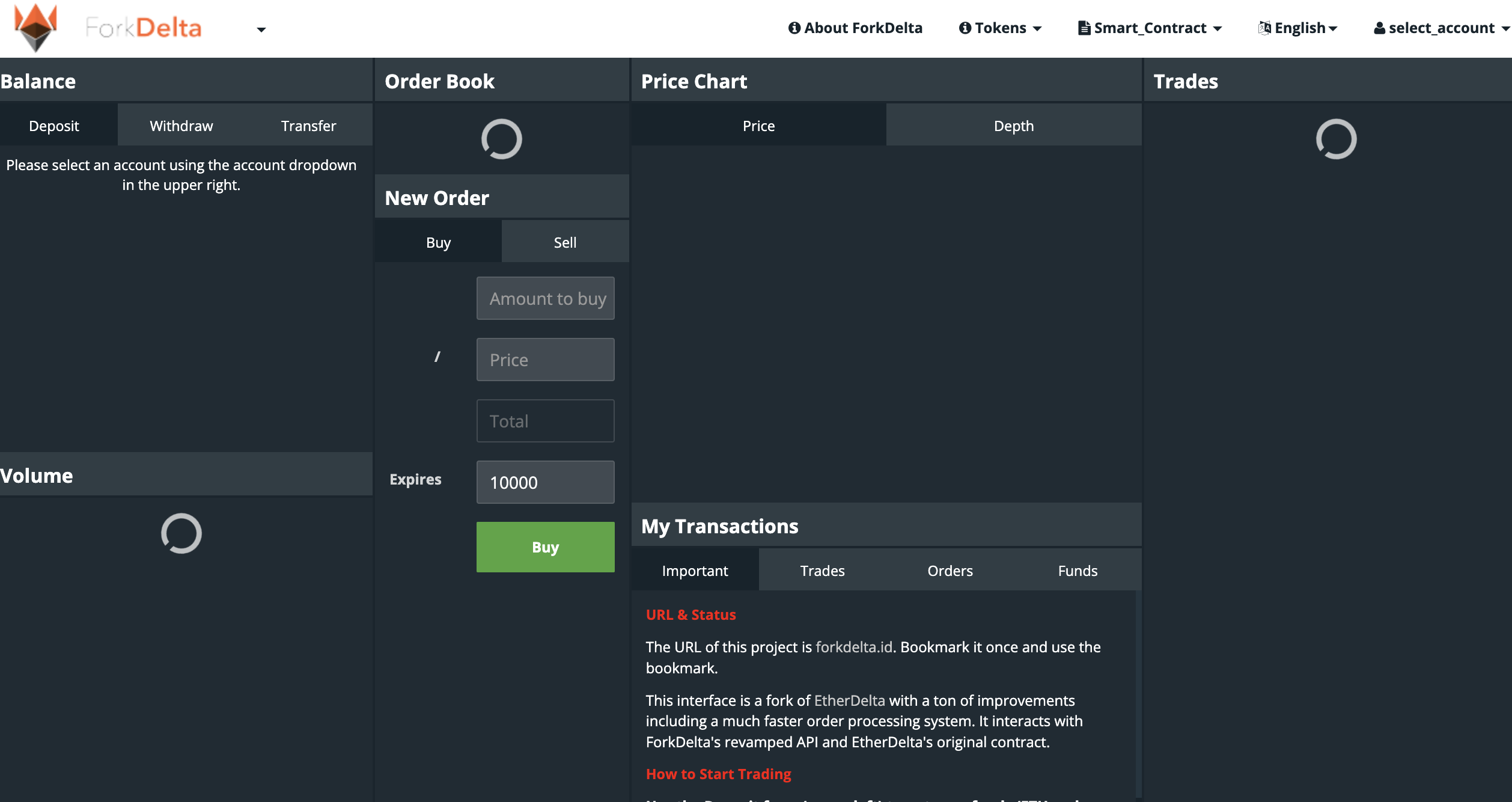Open the select_account dropdown
Screen dimensions: 1512x802
pos(1442,28)
